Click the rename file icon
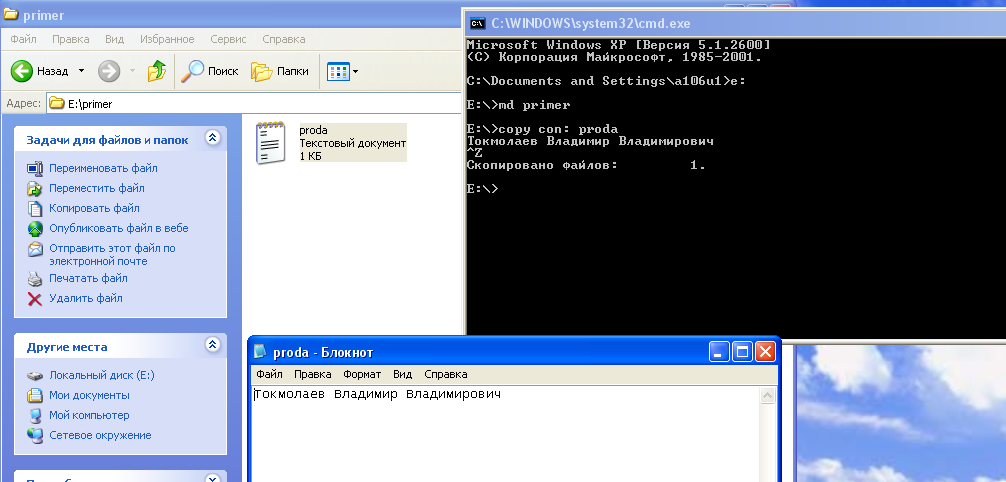Image resolution: width=1006 pixels, height=482 pixels. point(35,169)
